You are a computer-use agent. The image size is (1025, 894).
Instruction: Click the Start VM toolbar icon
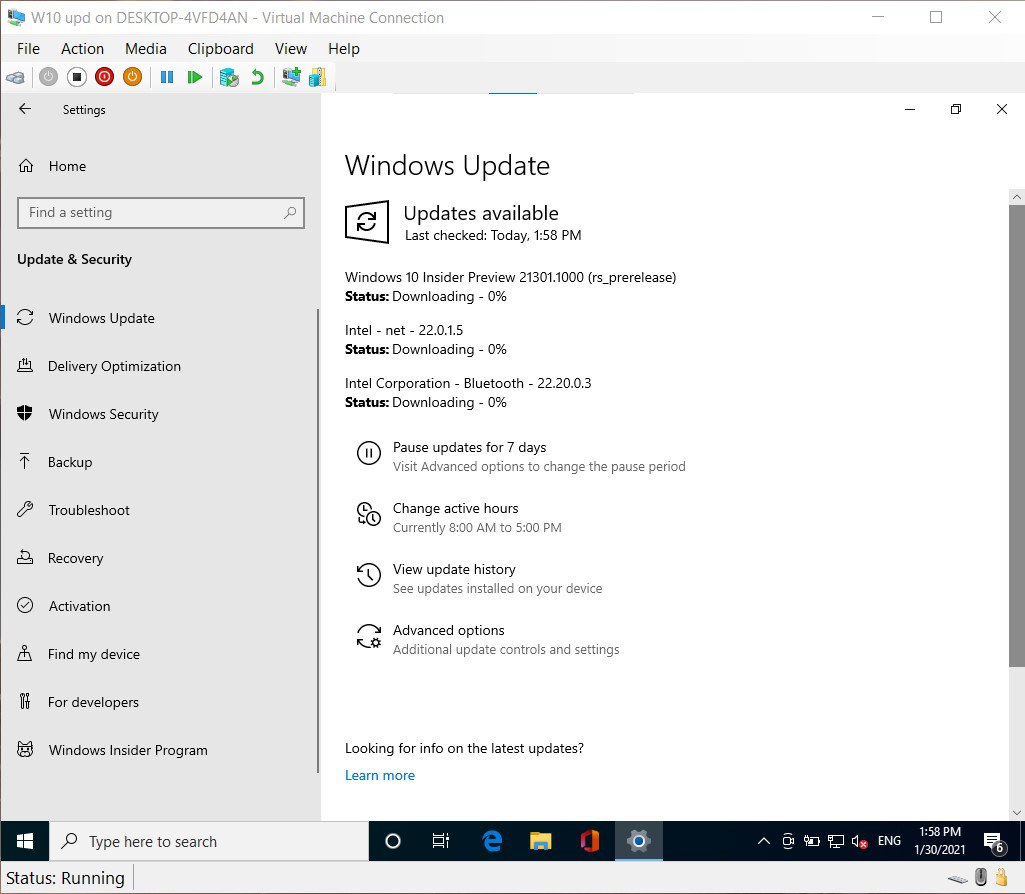(x=48, y=77)
